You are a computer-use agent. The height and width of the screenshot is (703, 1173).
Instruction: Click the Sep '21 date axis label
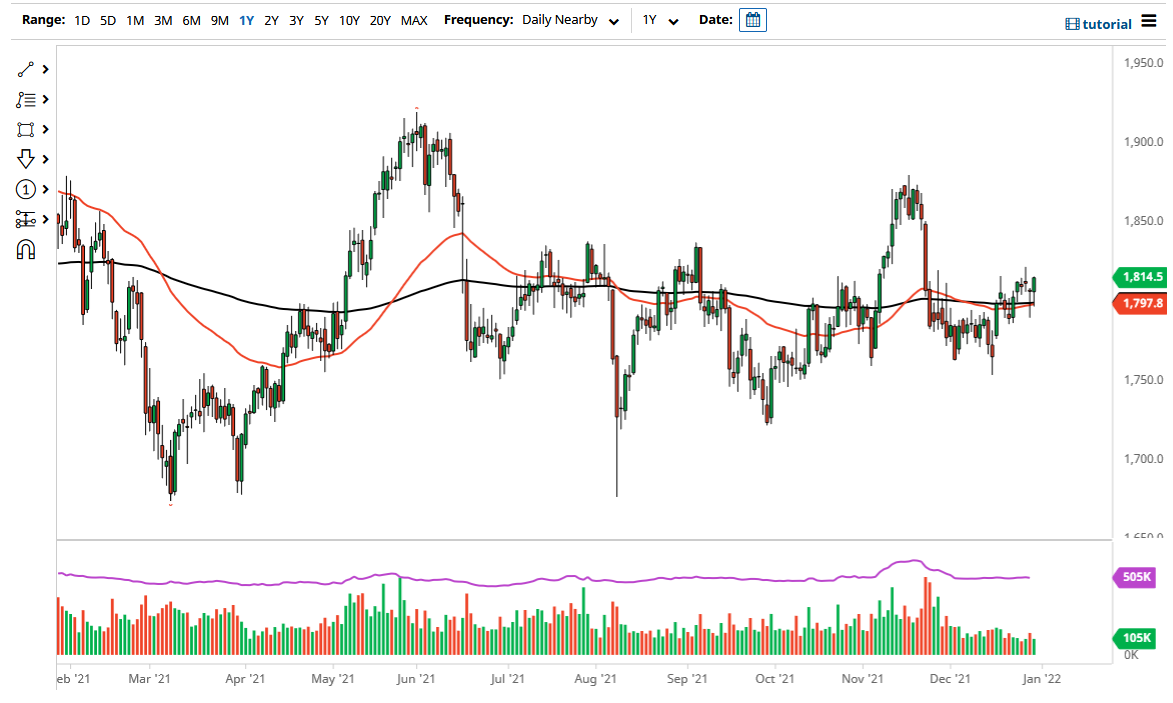[687, 679]
